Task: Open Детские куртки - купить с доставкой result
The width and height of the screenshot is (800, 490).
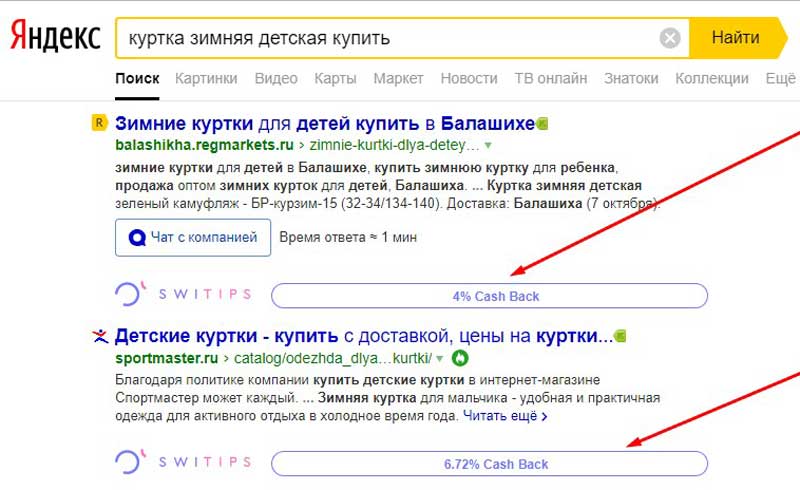Action: tap(364, 336)
